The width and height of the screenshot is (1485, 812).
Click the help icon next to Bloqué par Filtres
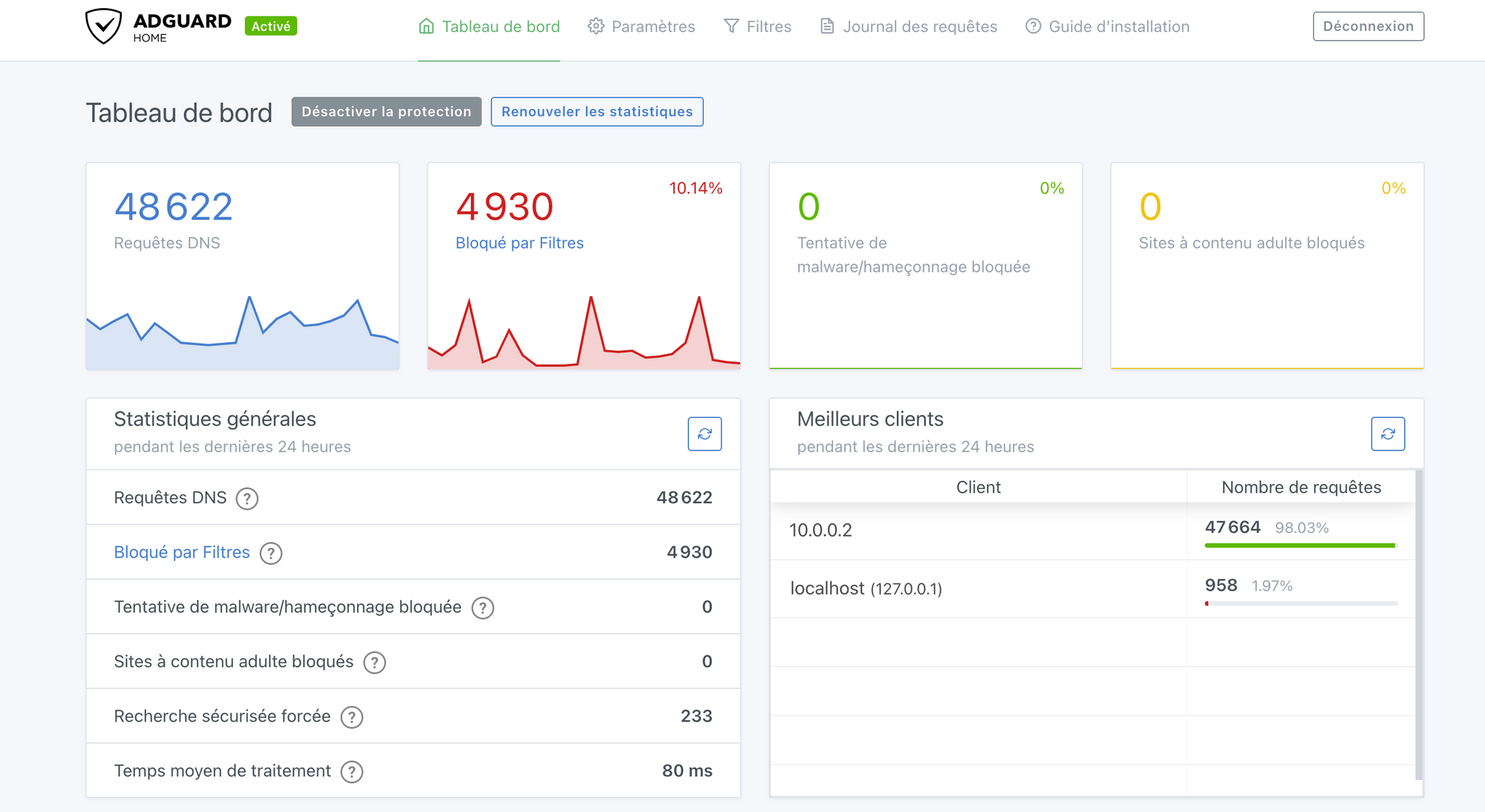[x=271, y=553]
